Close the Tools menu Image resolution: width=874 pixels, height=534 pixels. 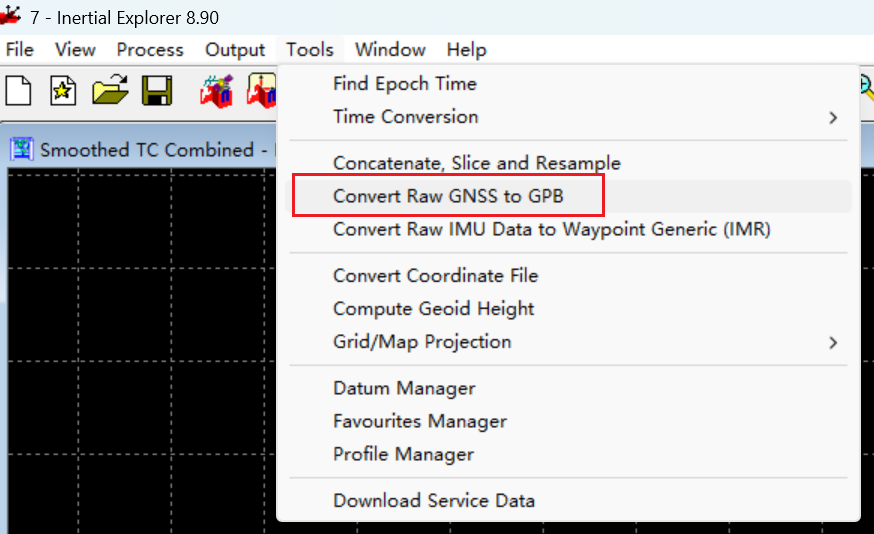coord(310,50)
